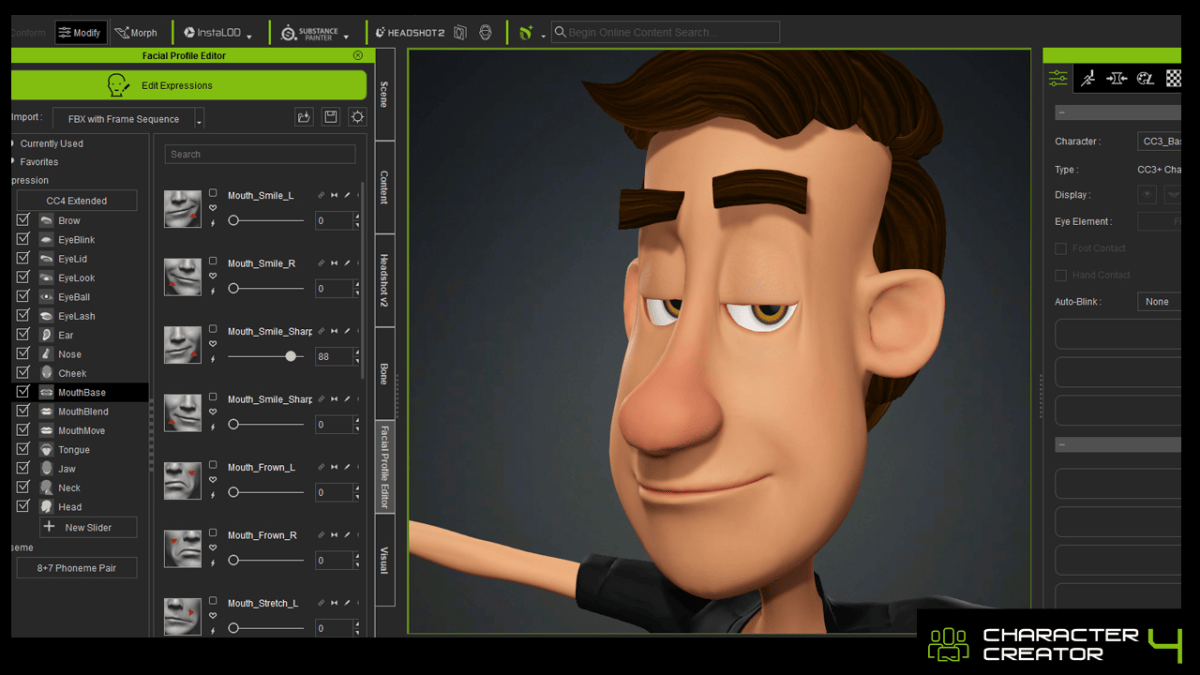Viewport: 1200px width, 675px height.
Task: Click the mirror icon beside Mouth_Smile_R
Action: tap(334, 263)
